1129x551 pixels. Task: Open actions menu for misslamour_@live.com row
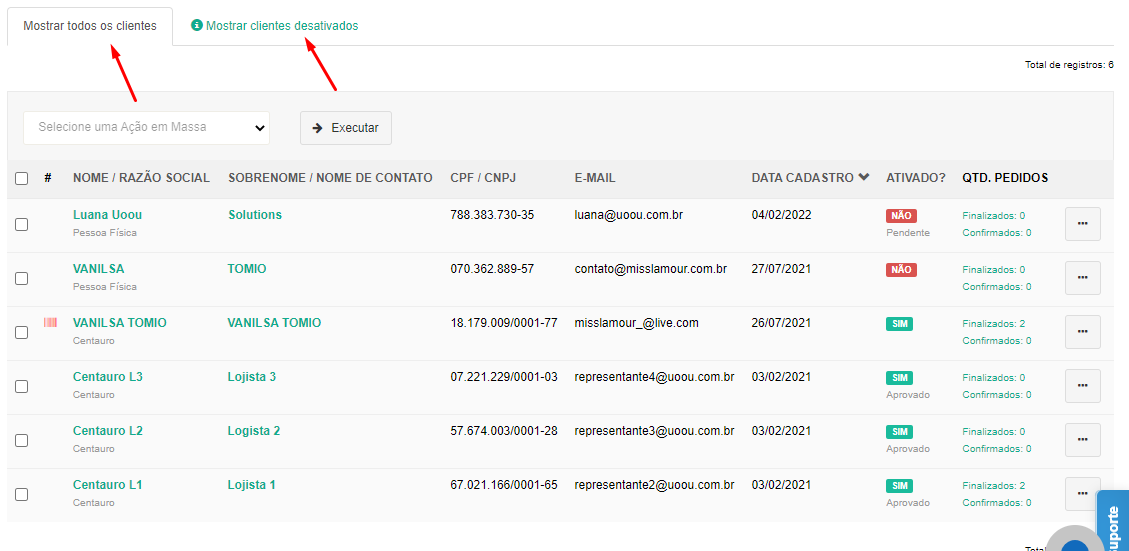tap(1082, 332)
